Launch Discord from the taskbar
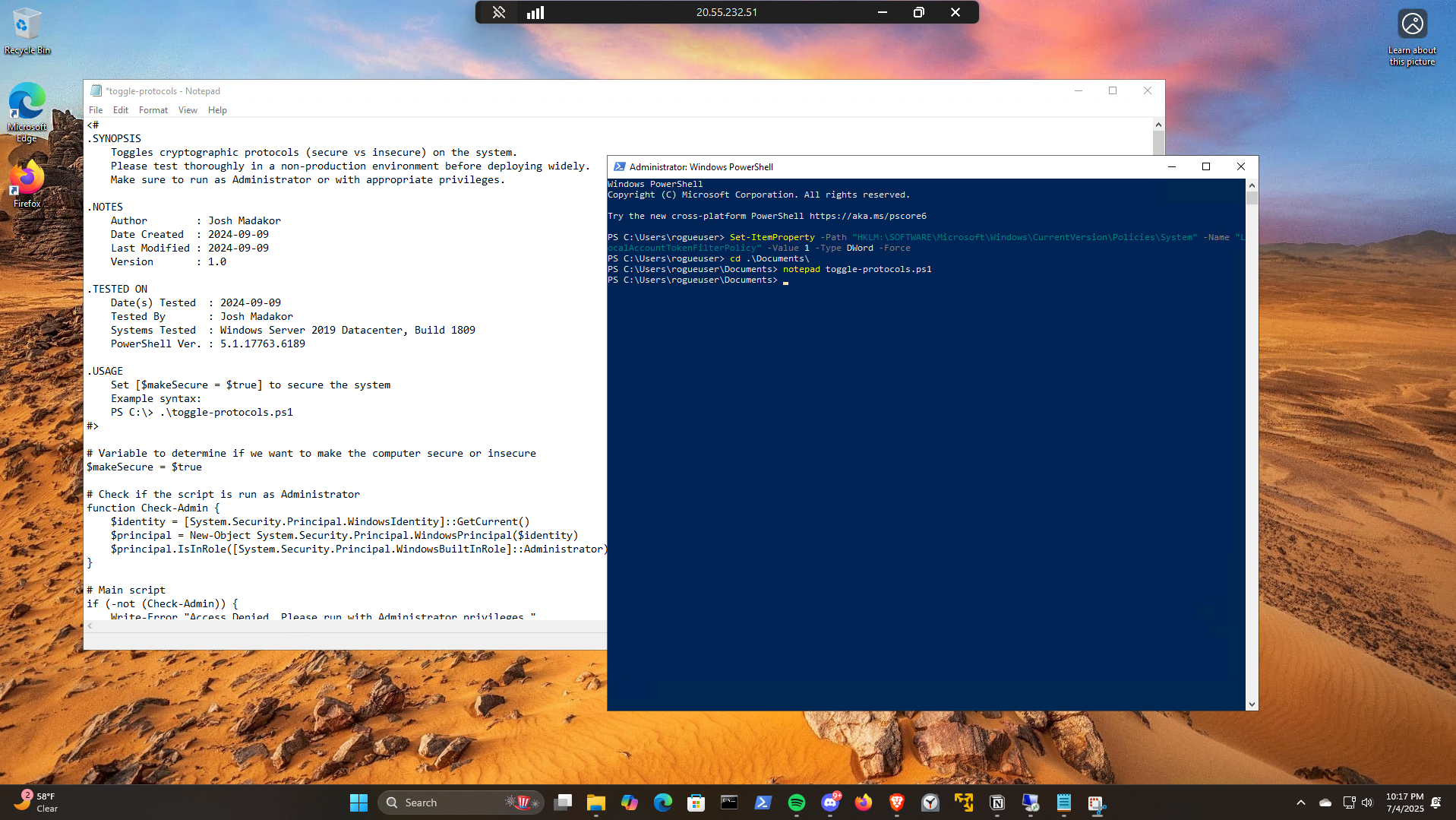 pos(830,803)
